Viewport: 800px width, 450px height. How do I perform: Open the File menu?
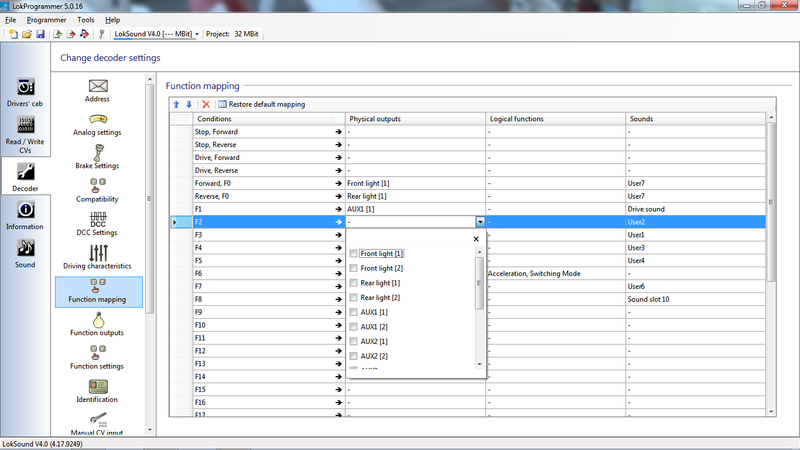(x=11, y=20)
